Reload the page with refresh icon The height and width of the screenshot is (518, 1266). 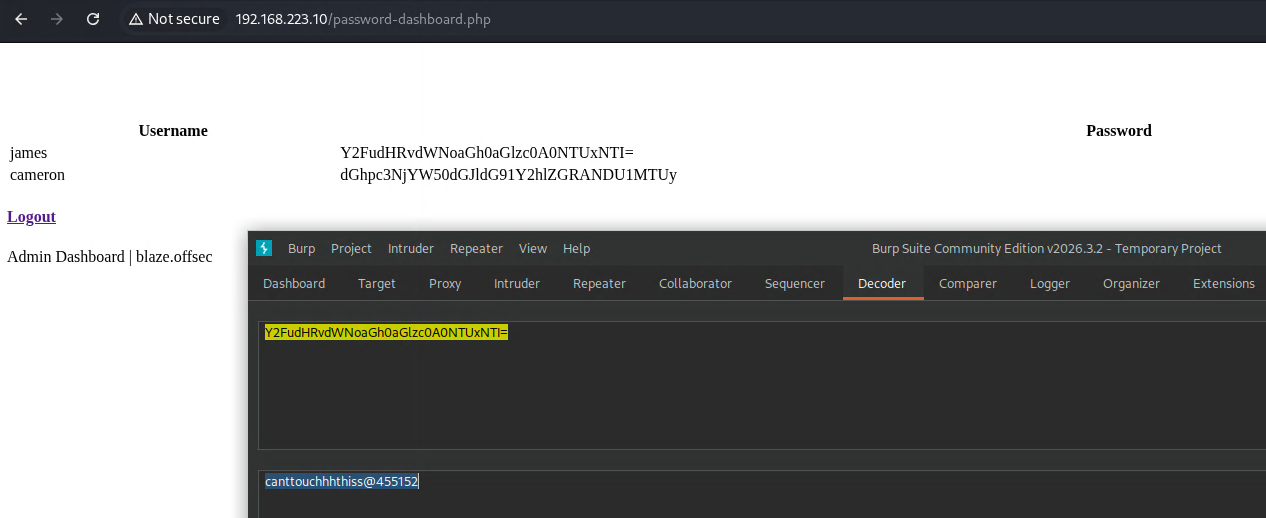[93, 19]
